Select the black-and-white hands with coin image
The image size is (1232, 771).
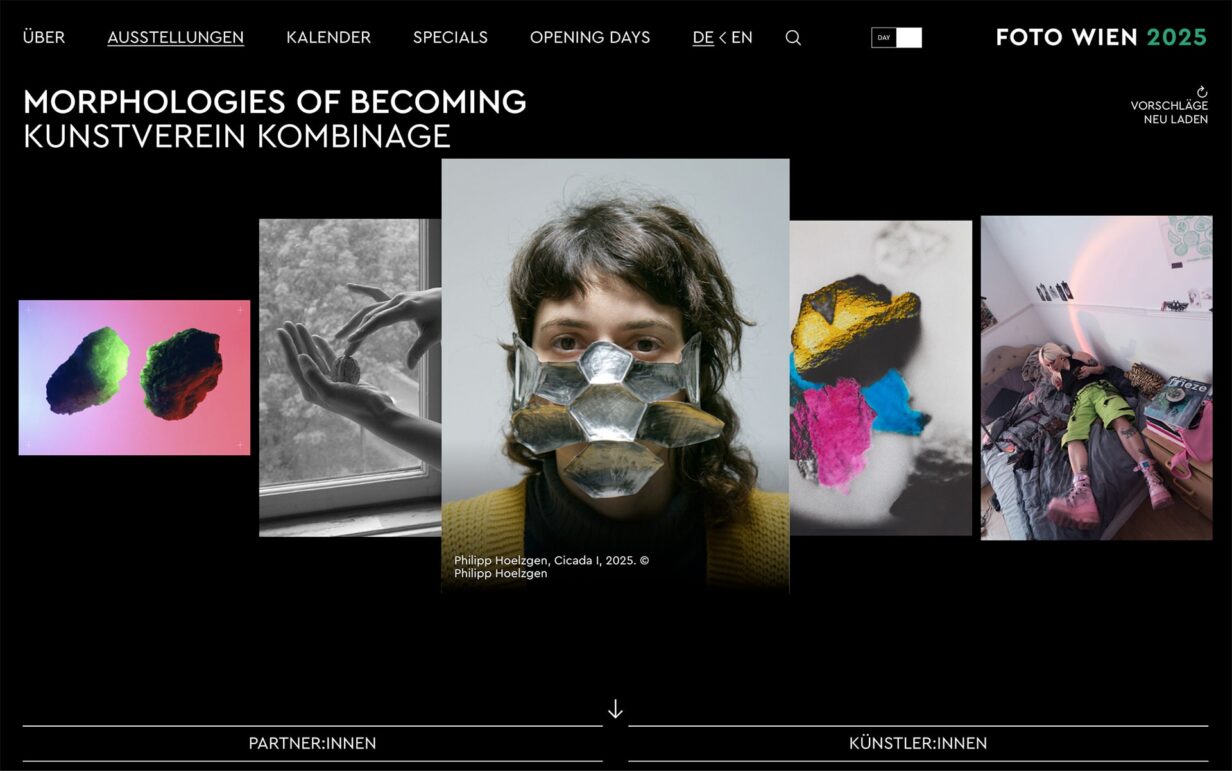click(349, 377)
